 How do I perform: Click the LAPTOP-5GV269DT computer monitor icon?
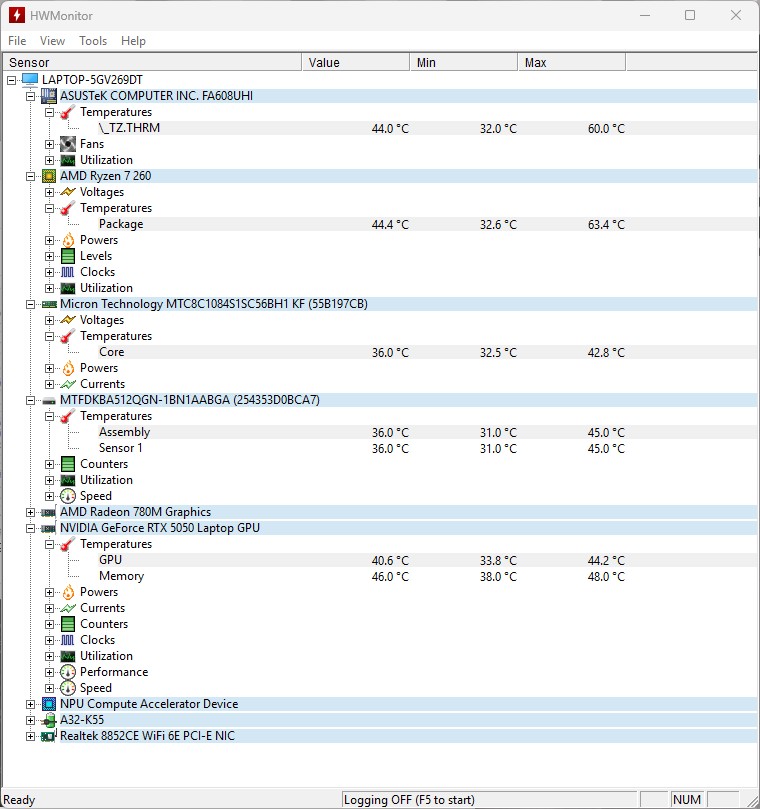(x=30, y=79)
